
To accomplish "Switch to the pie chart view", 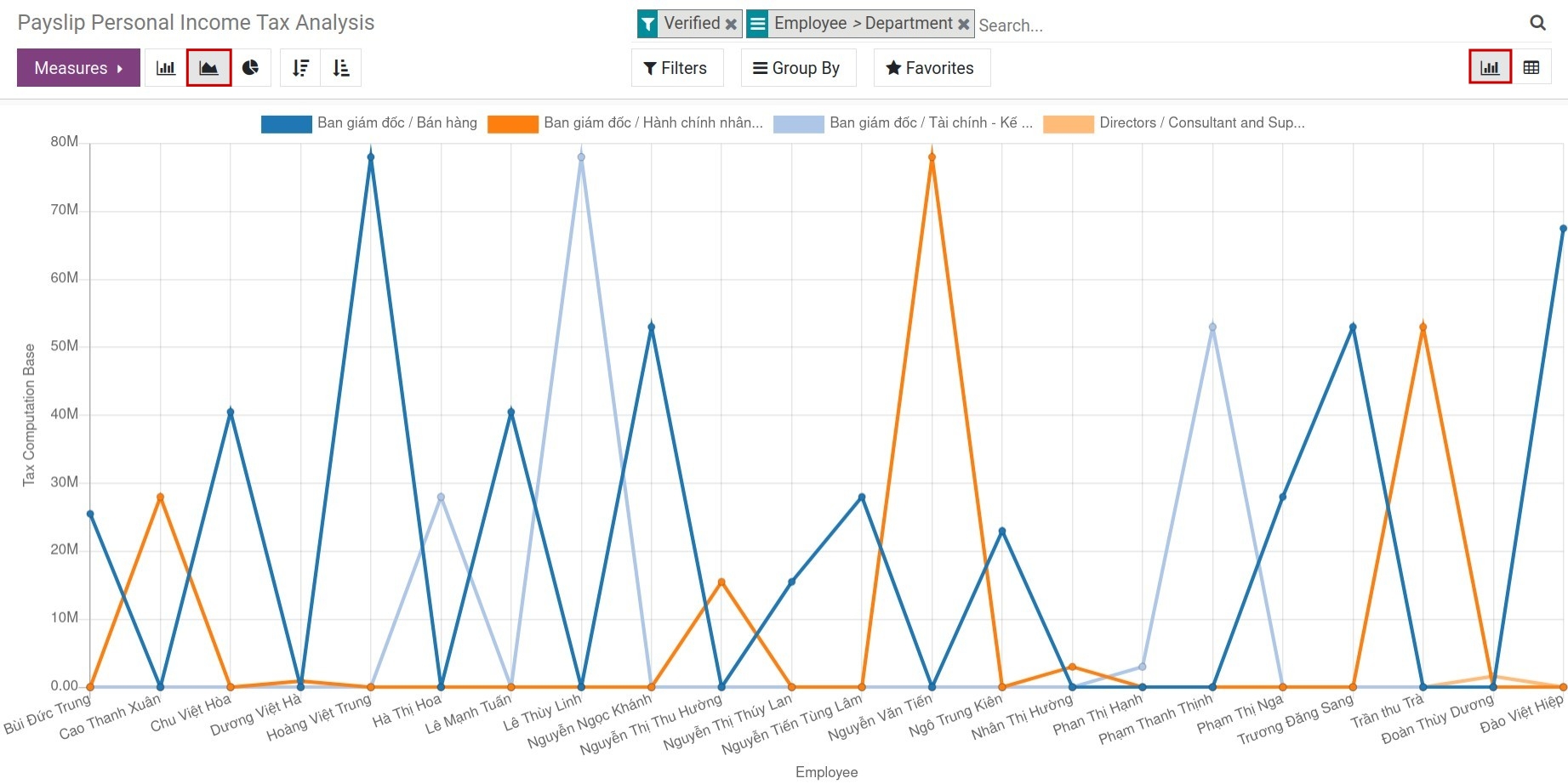I will coord(251,67).
